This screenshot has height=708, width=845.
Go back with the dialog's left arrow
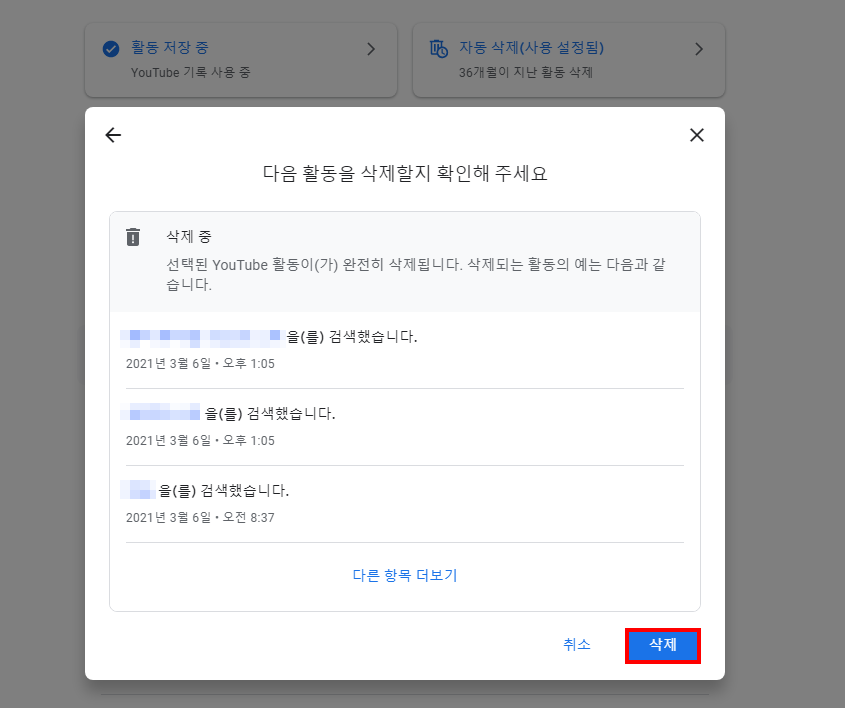tap(113, 135)
